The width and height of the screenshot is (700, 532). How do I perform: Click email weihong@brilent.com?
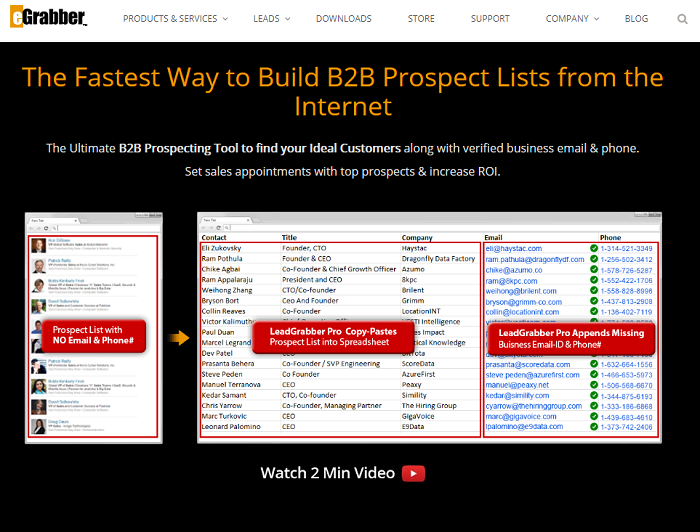pyautogui.click(x=521, y=291)
